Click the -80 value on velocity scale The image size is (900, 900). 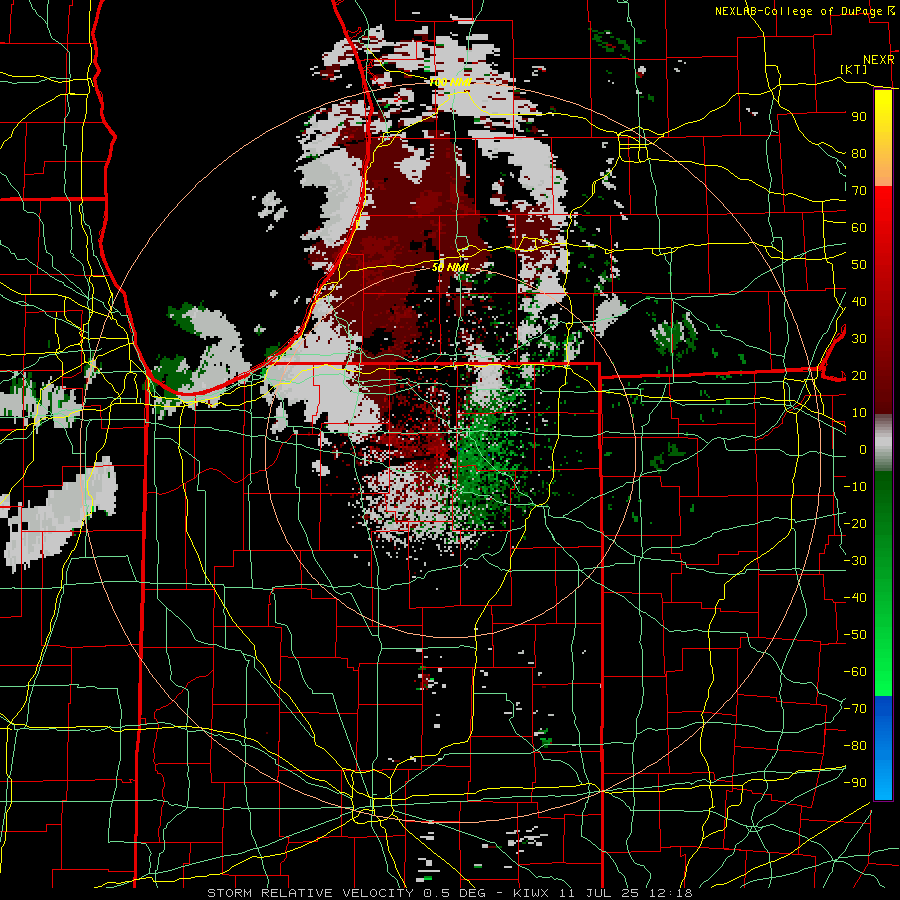tap(855, 746)
